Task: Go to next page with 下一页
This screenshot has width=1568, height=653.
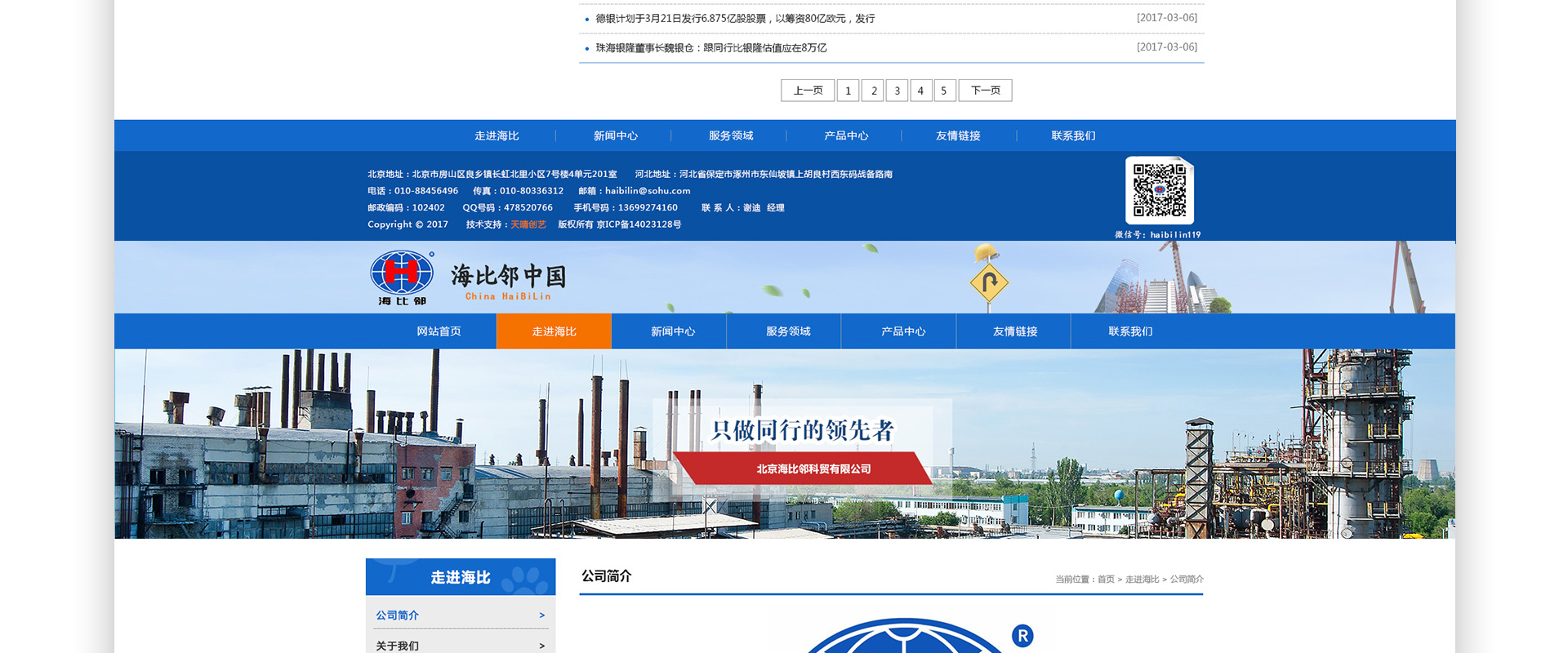Action: 985,91
